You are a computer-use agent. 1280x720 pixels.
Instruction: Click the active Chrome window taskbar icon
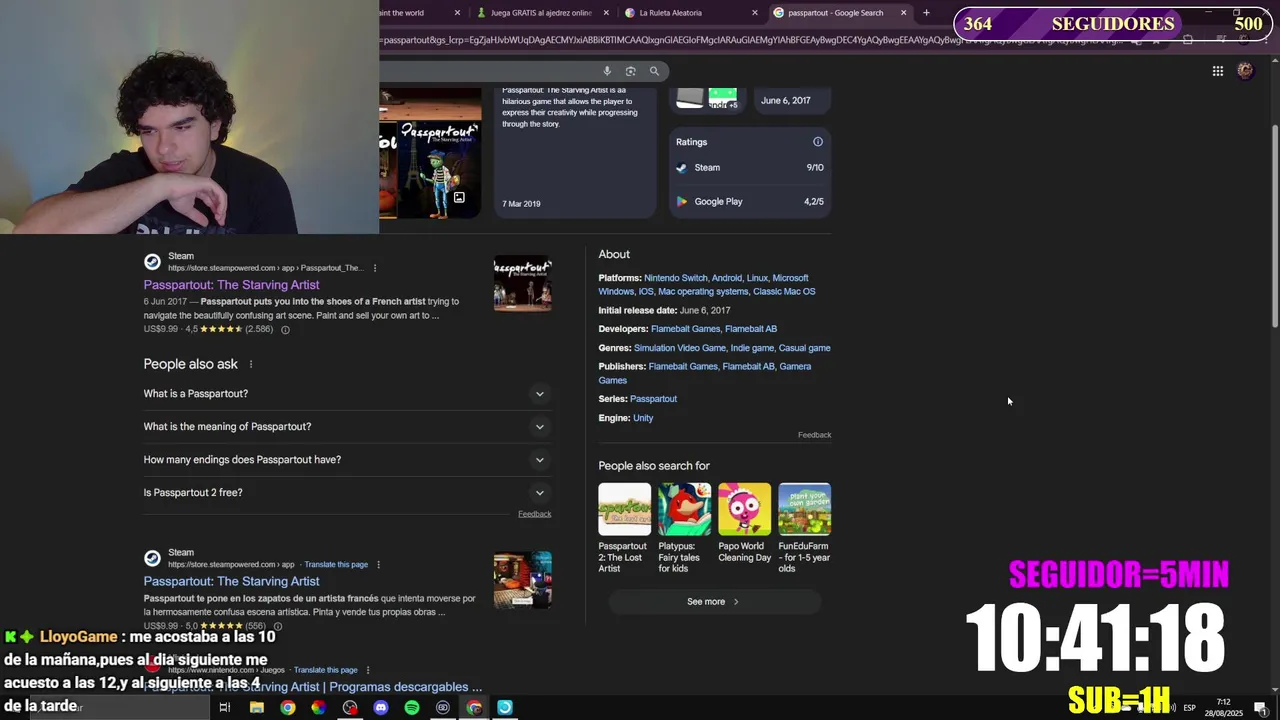[x=474, y=708]
